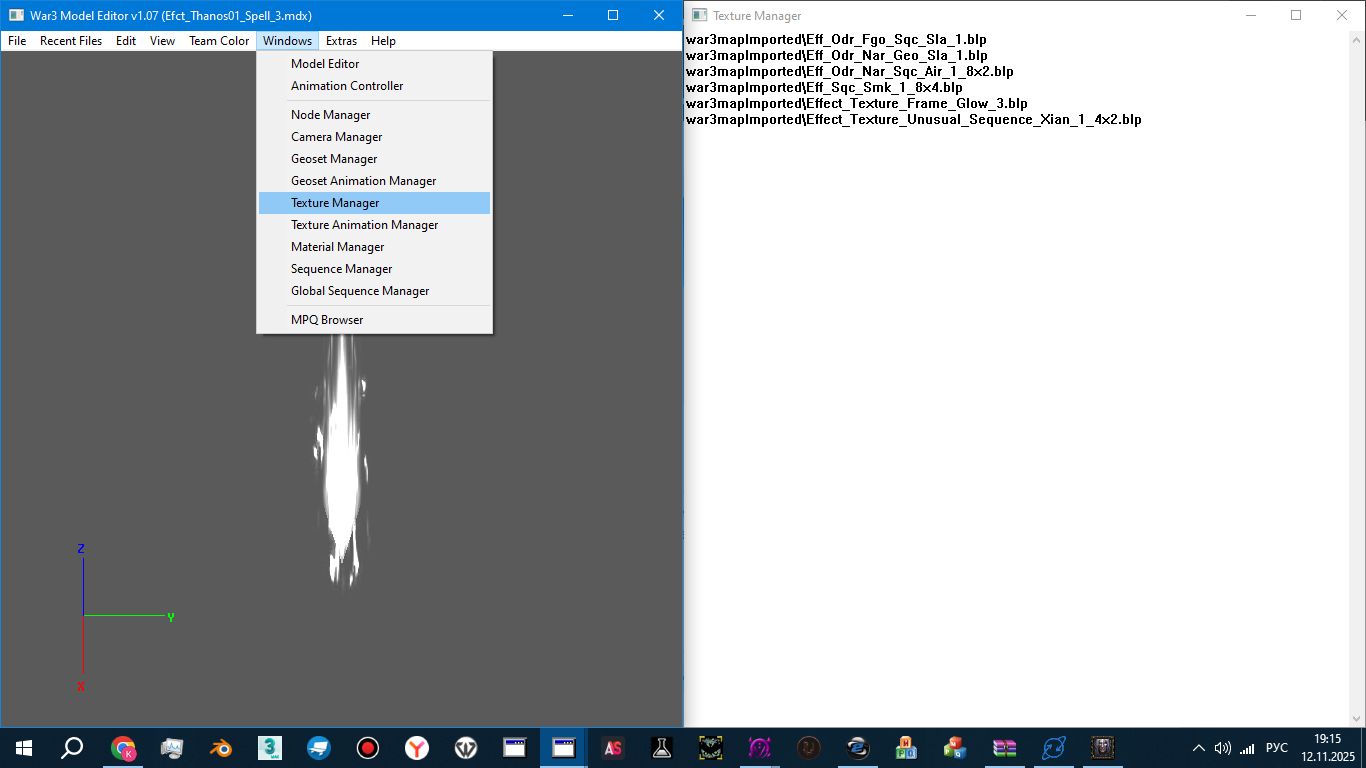Select texture Effect_Texture_Frame_Glow_3.blp

tap(856, 104)
